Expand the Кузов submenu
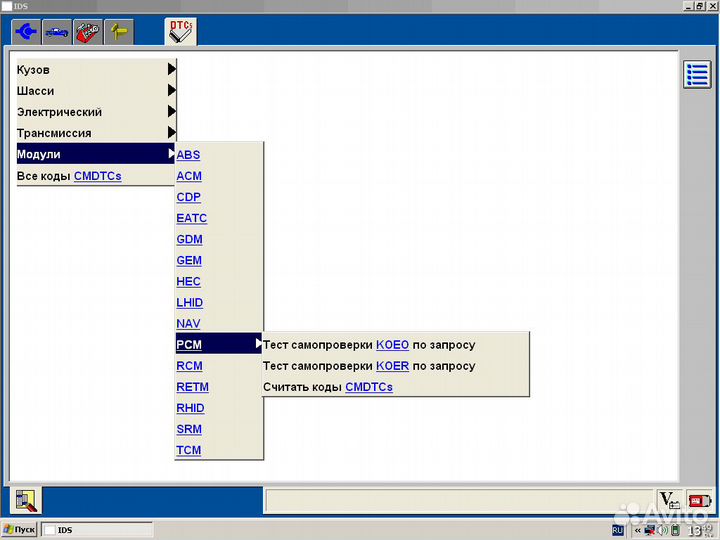 95,70
